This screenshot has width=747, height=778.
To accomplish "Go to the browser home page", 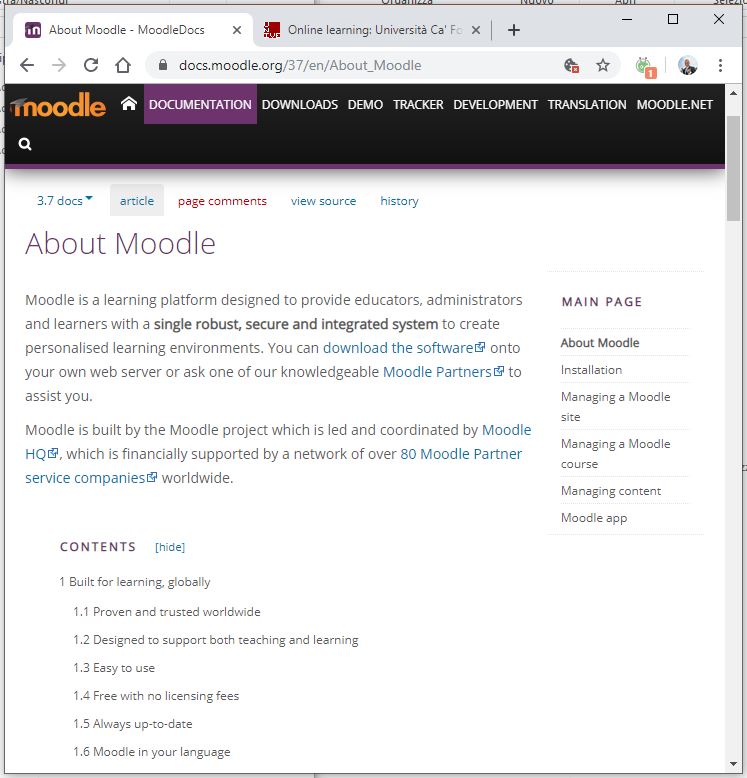I will 123,65.
